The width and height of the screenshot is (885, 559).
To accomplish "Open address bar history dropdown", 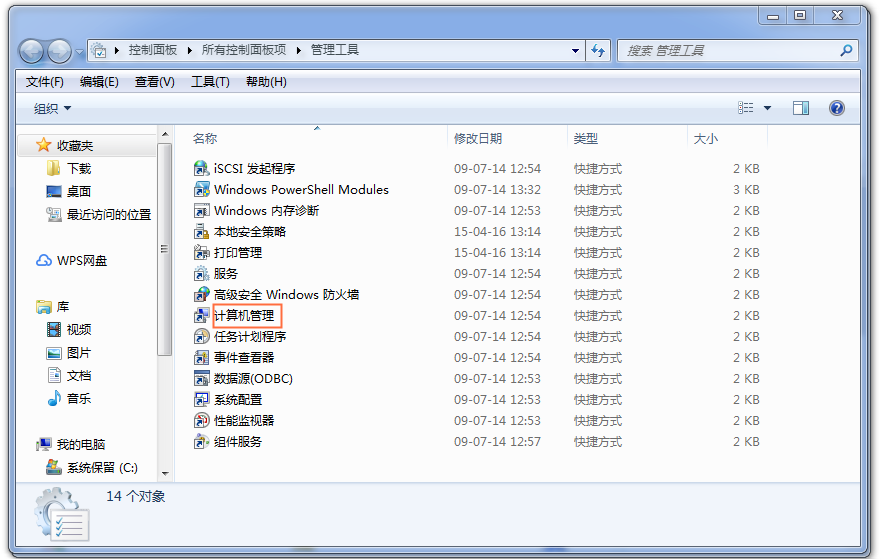I will point(575,51).
